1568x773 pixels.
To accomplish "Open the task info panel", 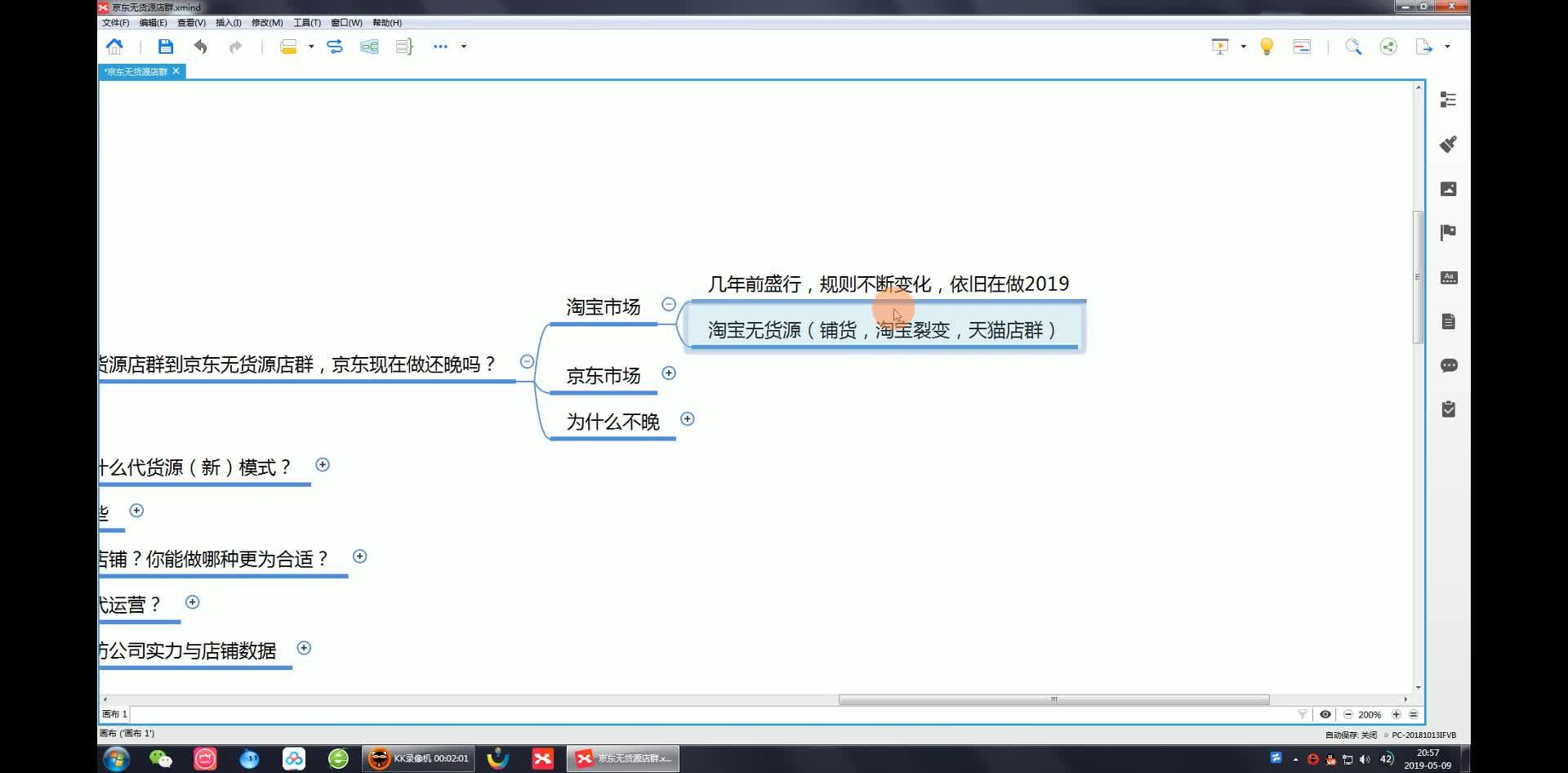I will click(x=1448, y=409).
